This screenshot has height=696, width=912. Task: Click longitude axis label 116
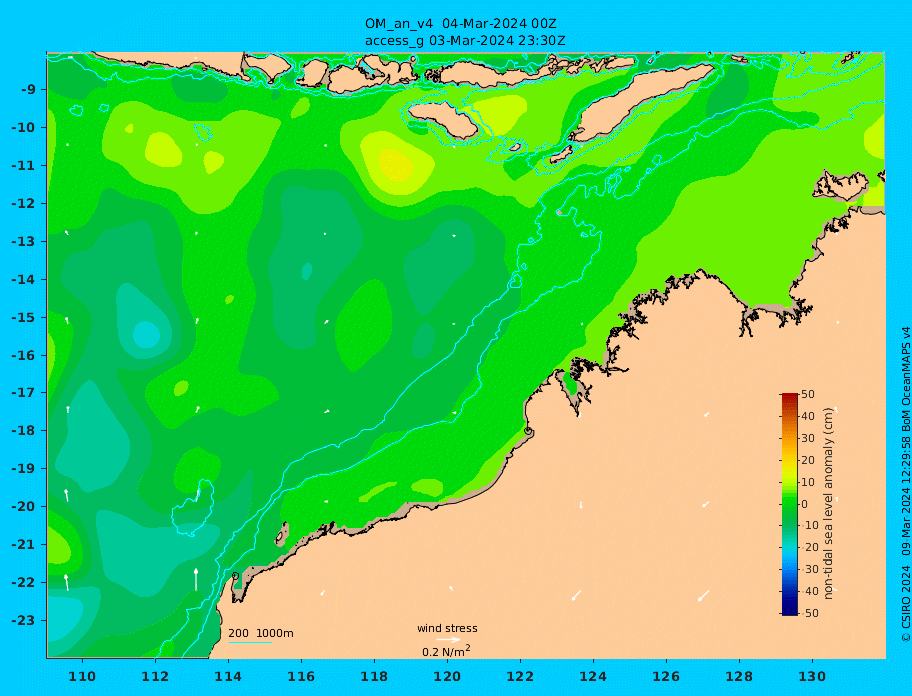(301, 677)
